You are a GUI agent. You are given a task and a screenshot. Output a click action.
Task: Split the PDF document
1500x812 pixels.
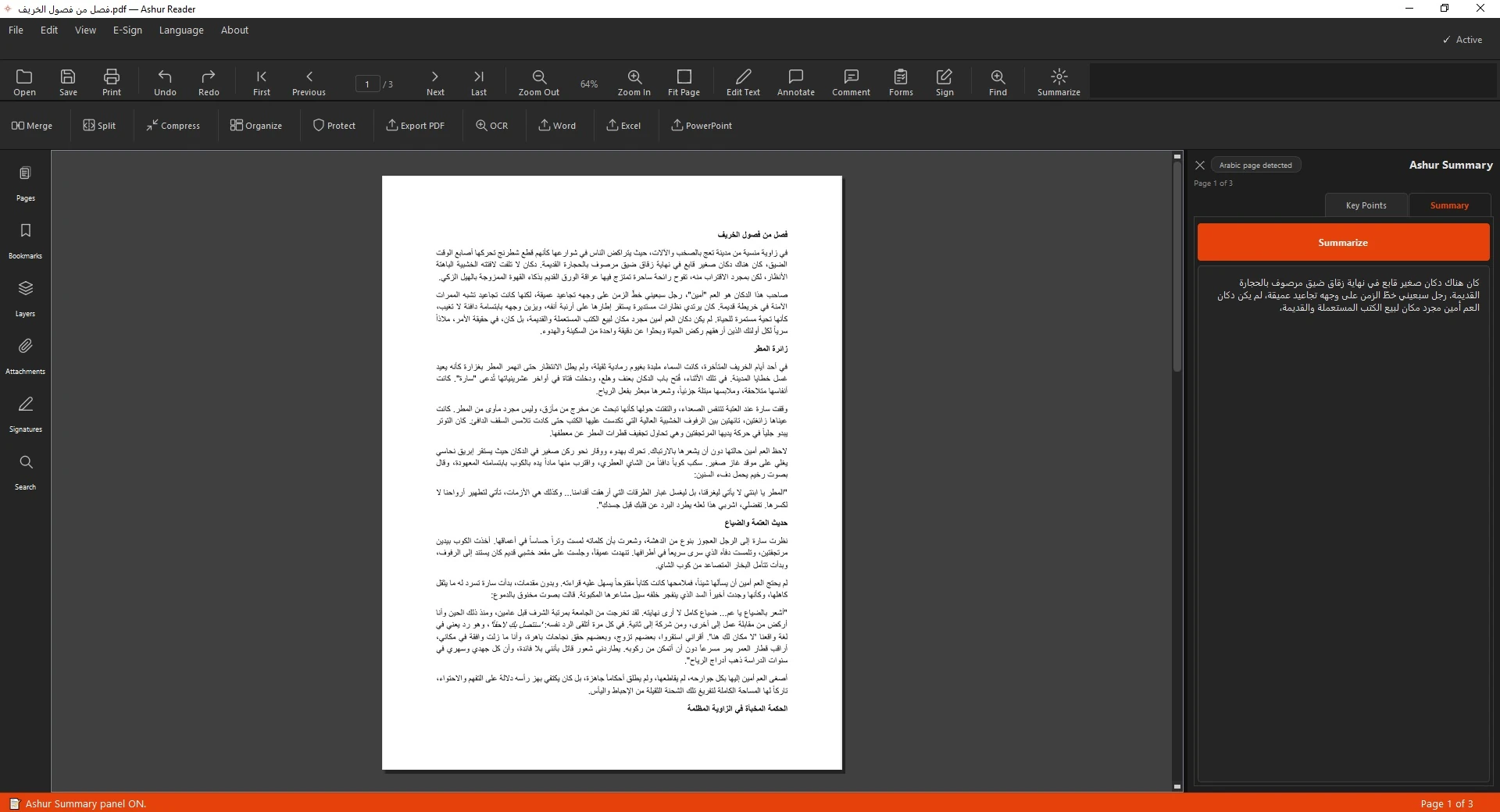tap(99, 126)
